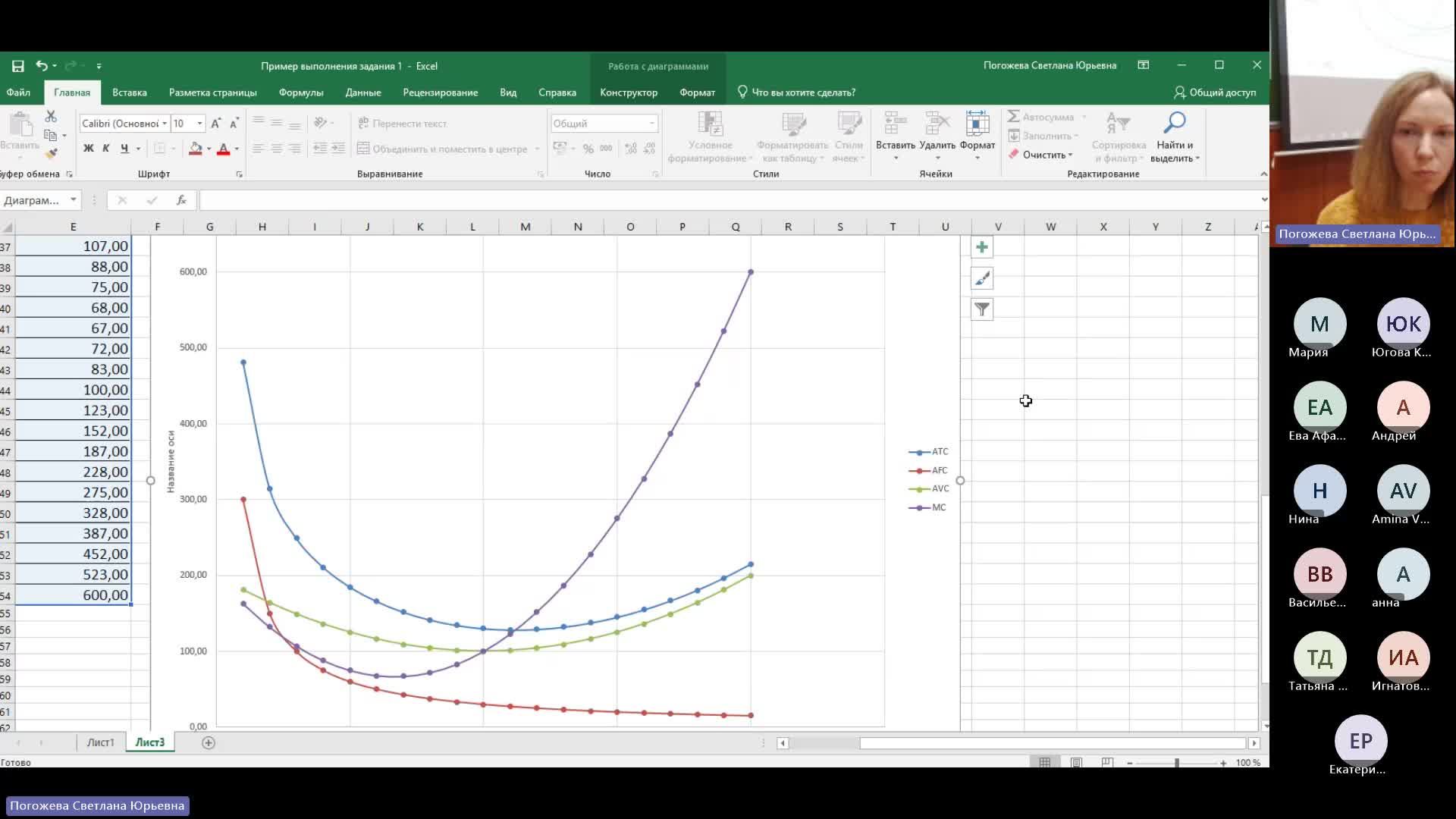Increase font size with A-up icon
Viewport: 1456px width, 819px height.
[x=216, y=124]
